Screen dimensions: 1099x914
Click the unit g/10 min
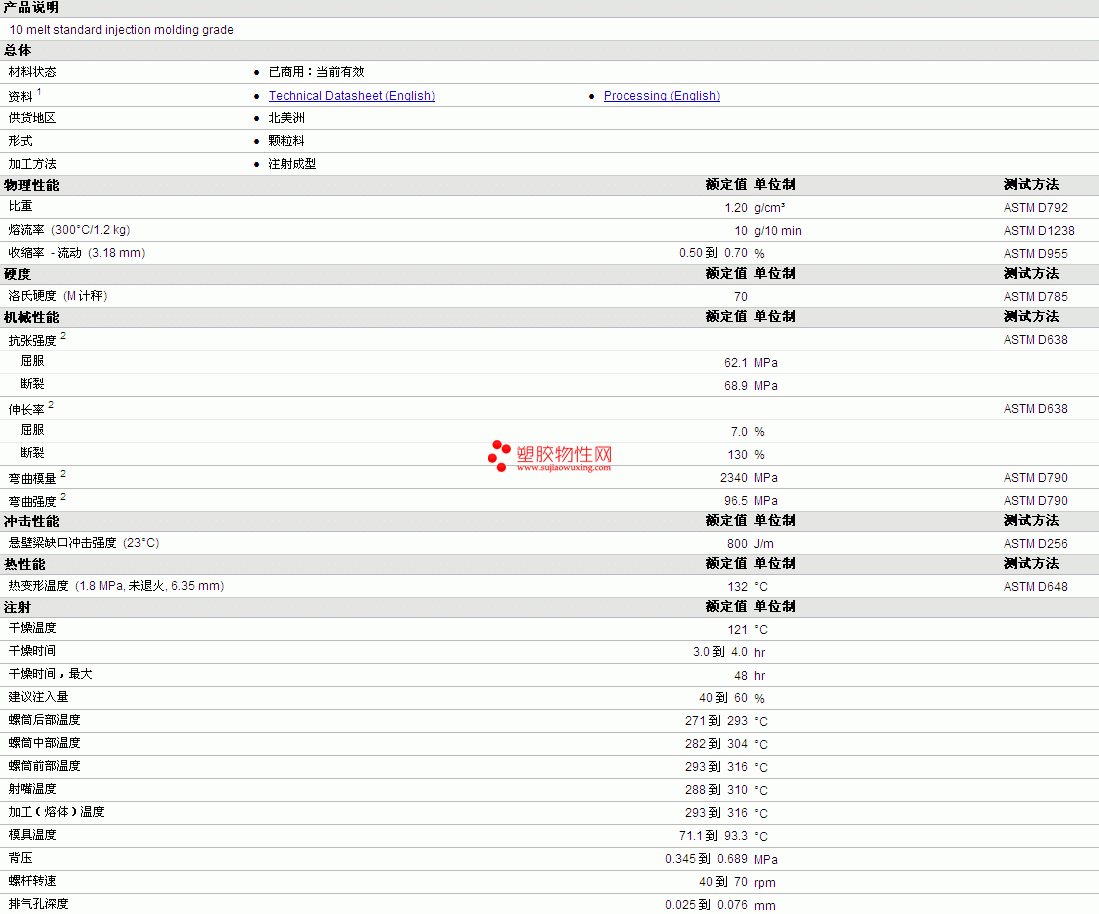[x=777, y=231]
